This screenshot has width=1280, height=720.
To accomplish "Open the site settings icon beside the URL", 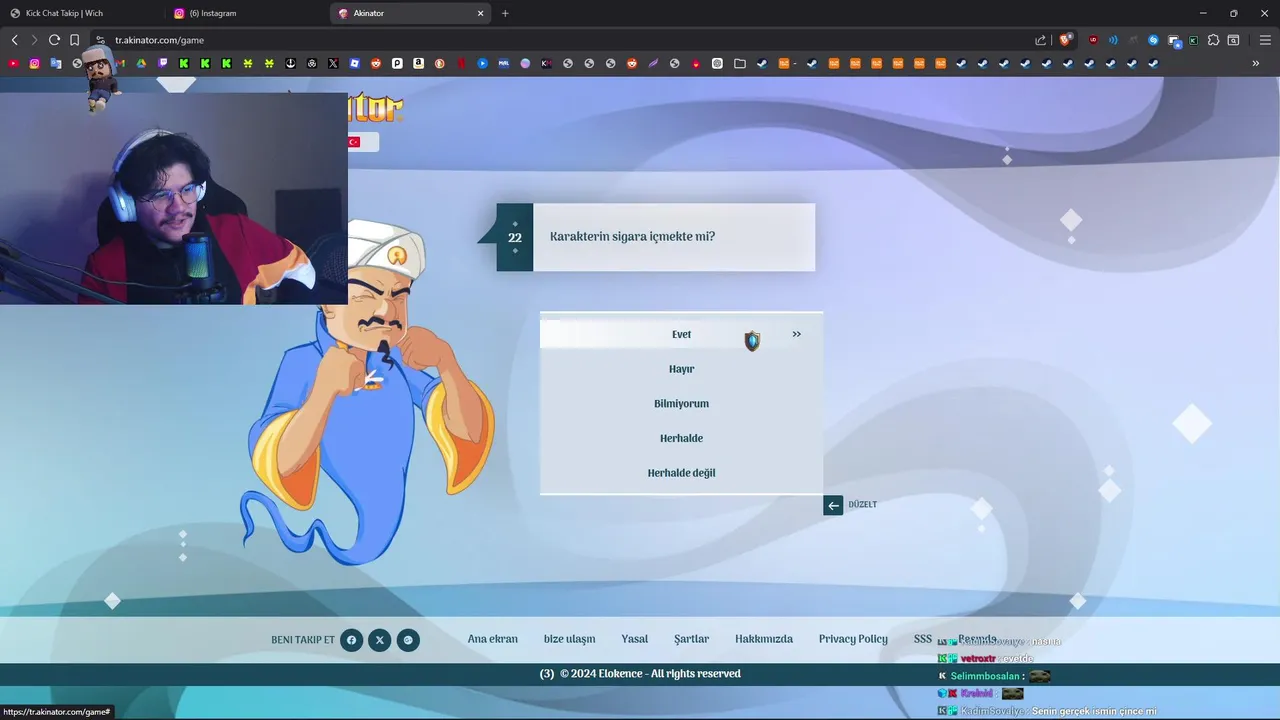I will [x=100, y=40].
